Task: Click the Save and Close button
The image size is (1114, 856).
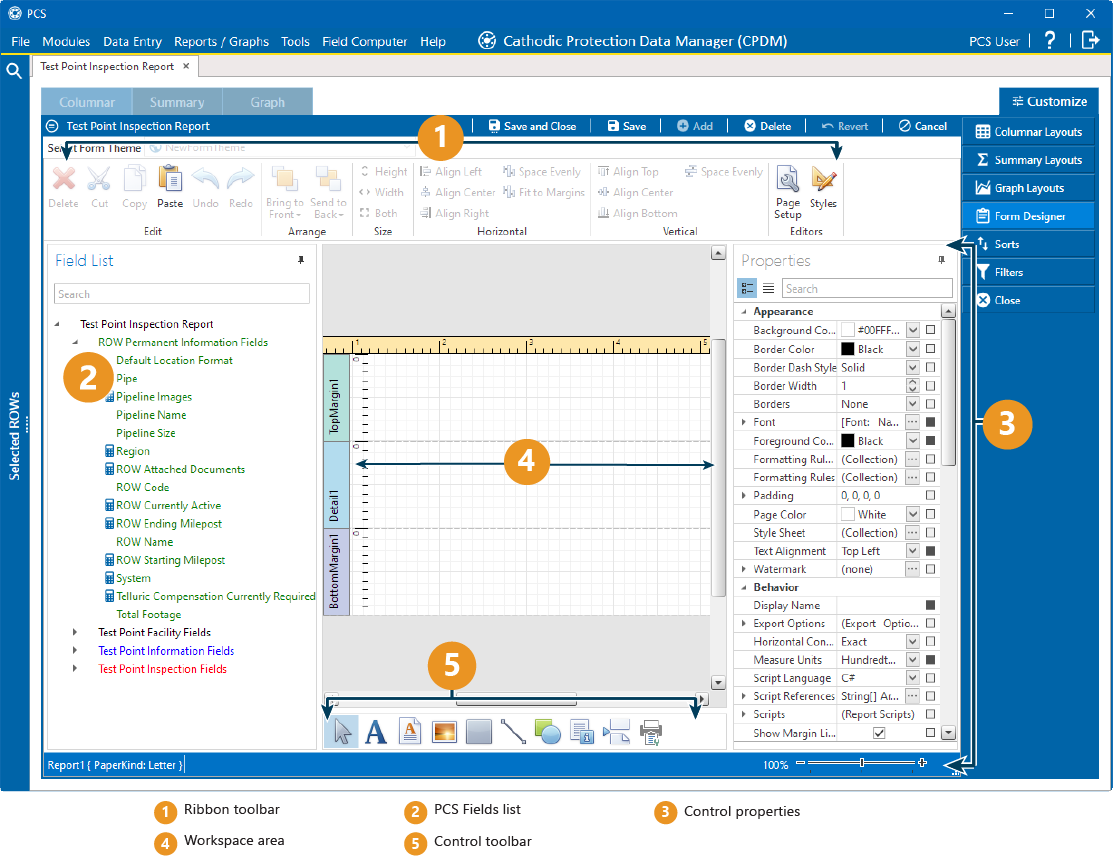Action: [531, 126]
